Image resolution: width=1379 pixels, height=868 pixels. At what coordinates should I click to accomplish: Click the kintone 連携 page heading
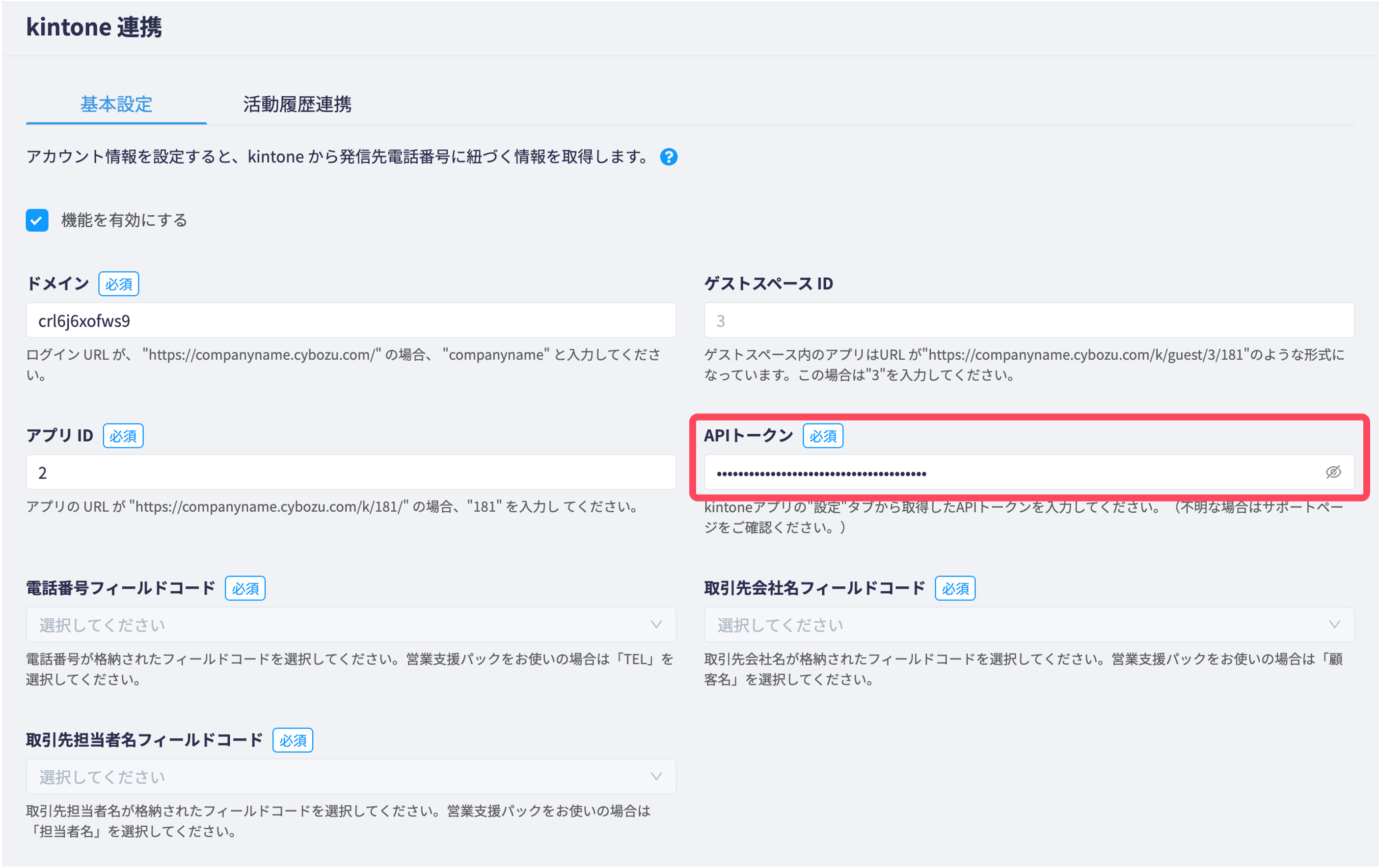coord(94,27)
